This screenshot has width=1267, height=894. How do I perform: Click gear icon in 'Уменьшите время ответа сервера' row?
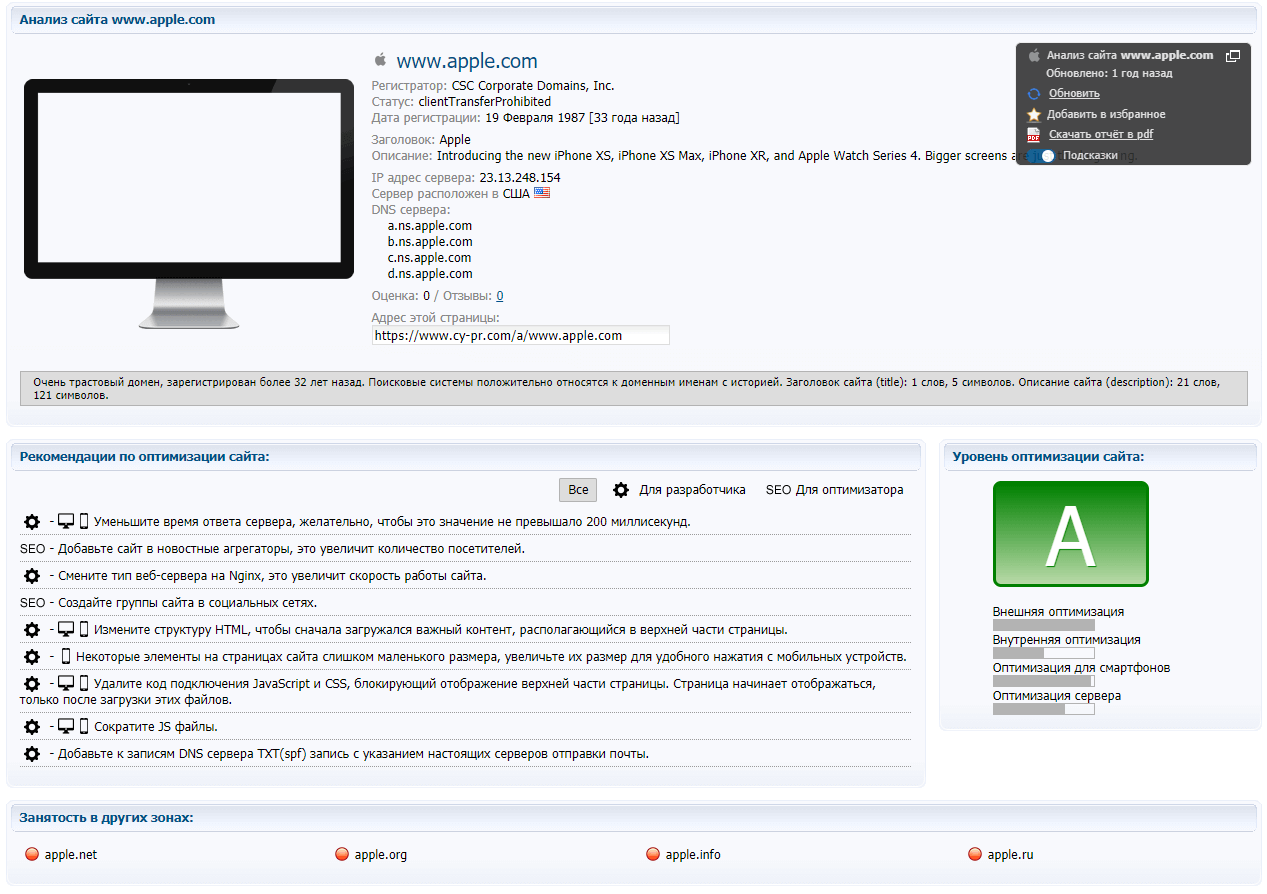coord(32,521)
